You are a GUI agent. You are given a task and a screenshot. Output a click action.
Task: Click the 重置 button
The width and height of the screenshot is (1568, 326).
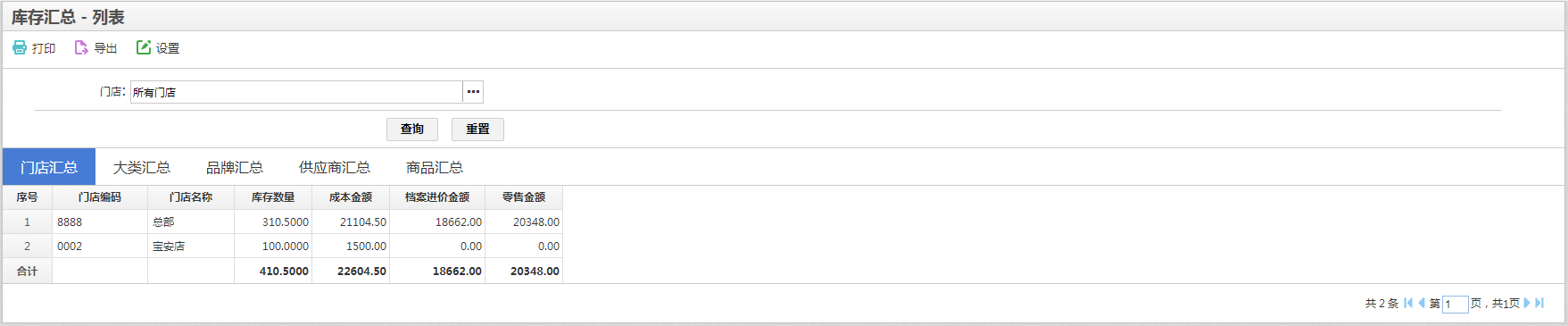pyautogui.click(x=477, y=130)
